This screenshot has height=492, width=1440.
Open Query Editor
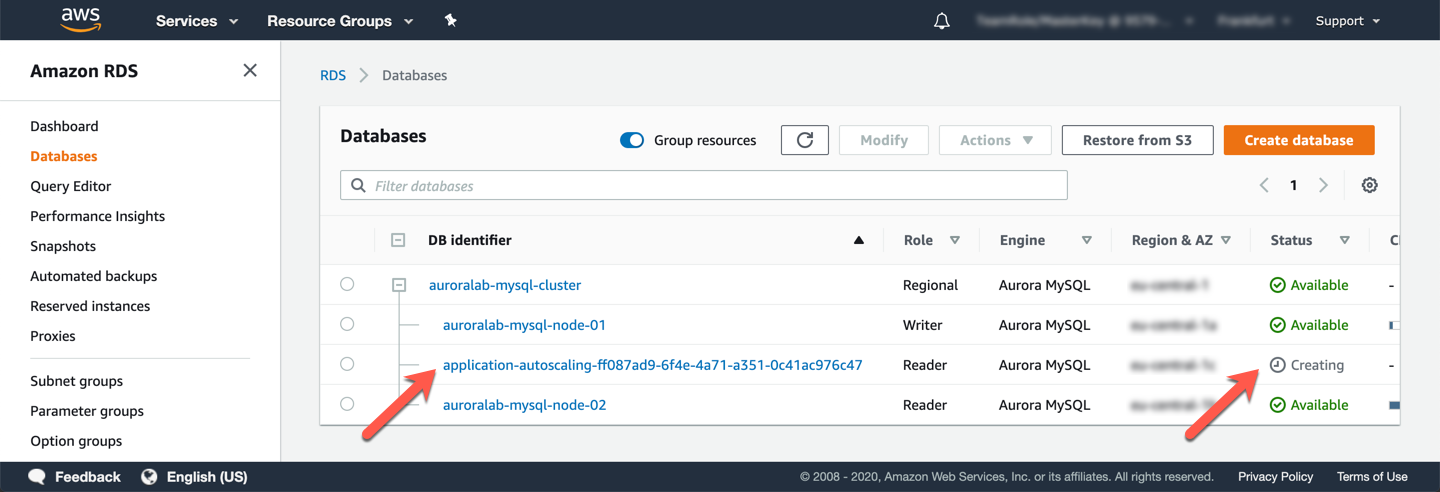[x=71, y=186]
